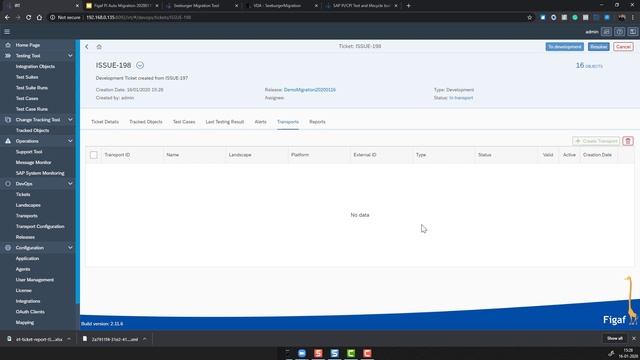Viewport: 640px width, 360px height.
Task: Switch to the Ticket Details tab
Action: [105, 122]
